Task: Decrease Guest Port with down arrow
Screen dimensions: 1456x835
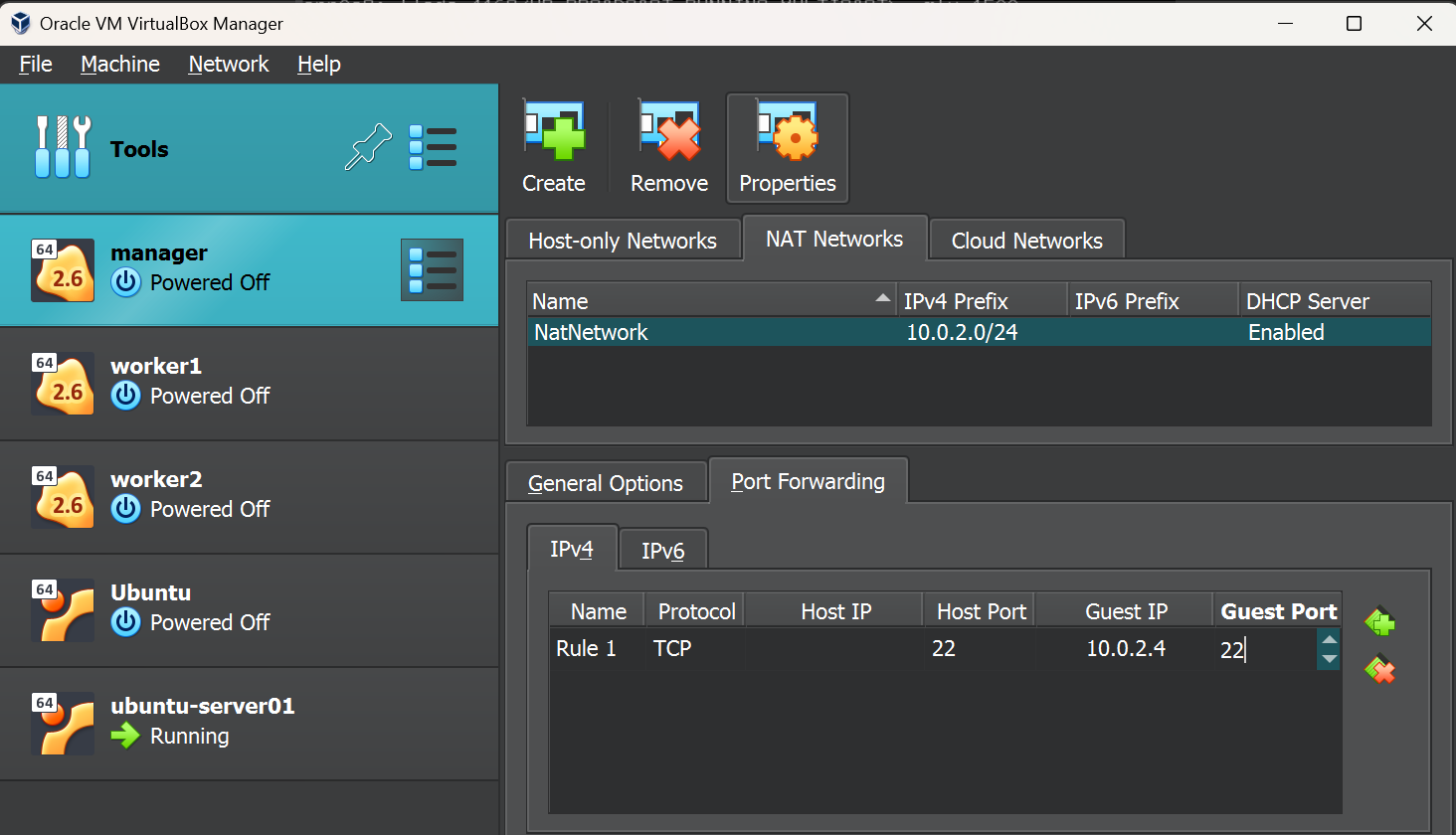Action: [1329, 659]
